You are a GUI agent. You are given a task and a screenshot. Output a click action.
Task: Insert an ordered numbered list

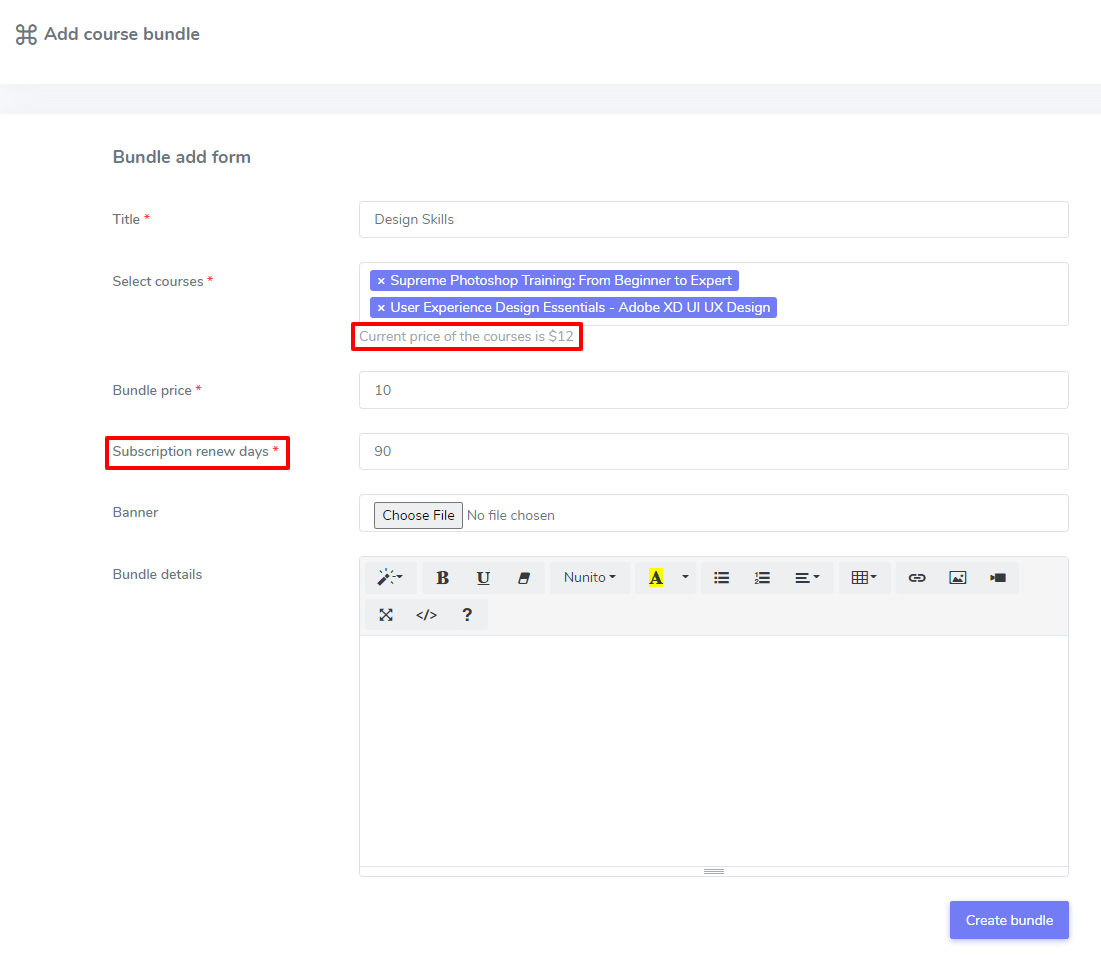tap(762, 578)
